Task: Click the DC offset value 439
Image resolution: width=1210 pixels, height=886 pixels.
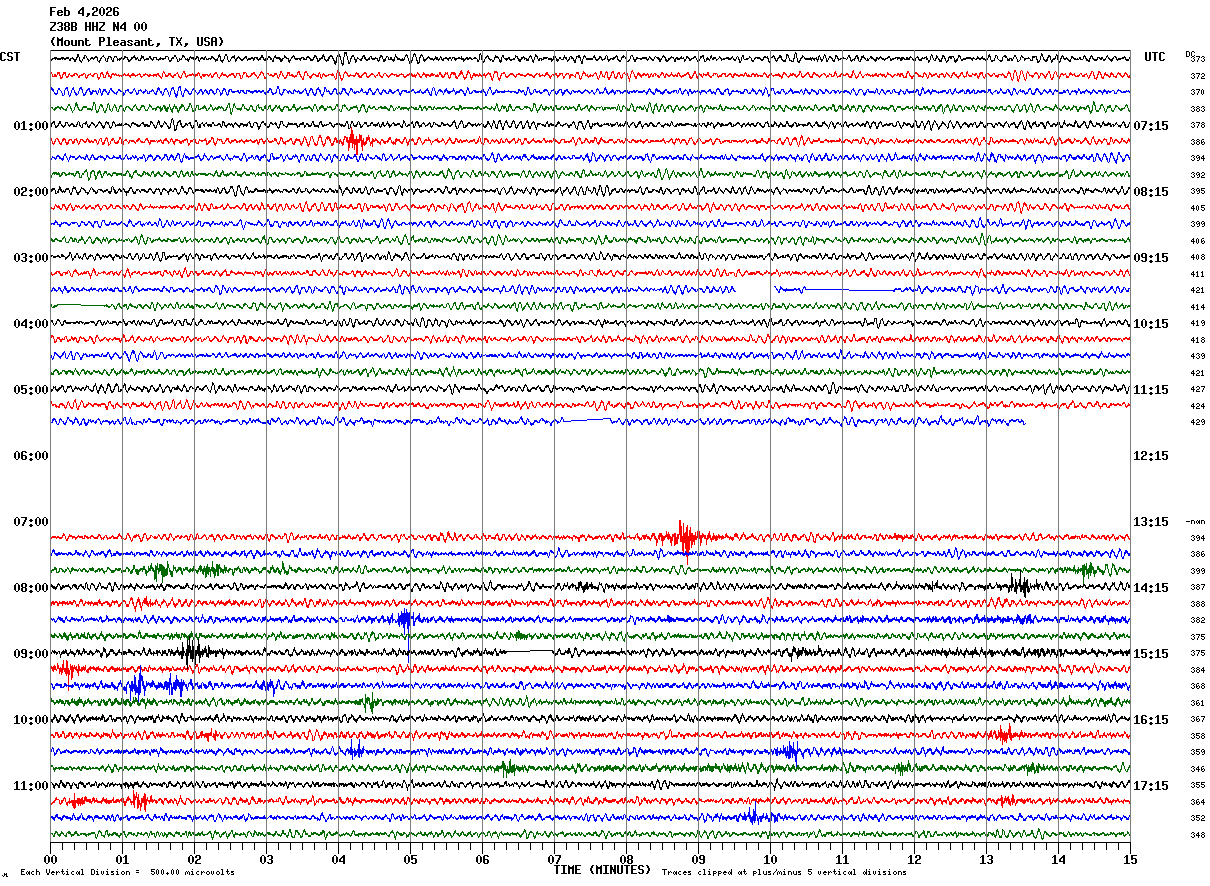Action: tap(1197, 357)
